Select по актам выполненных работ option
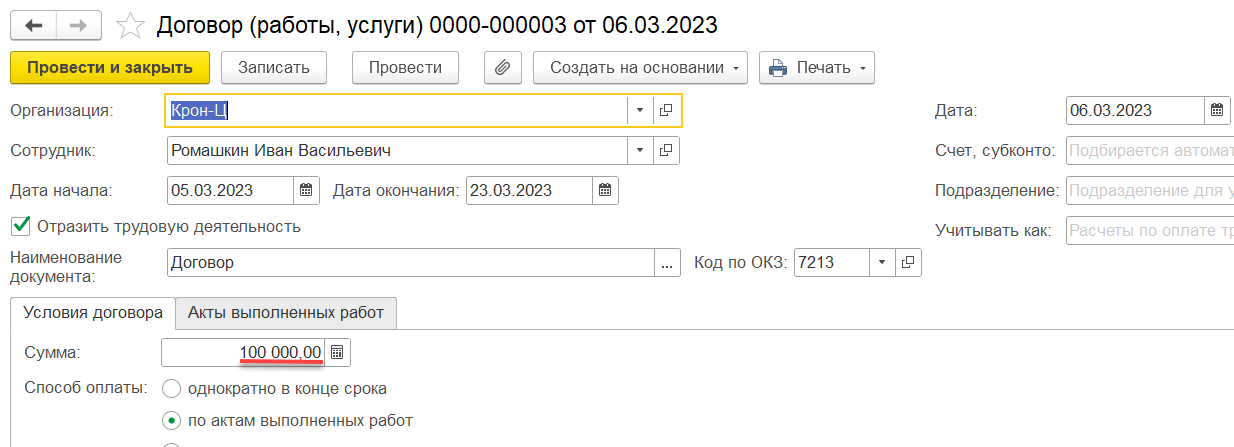1234x447 pixels. [x=171, y=420]
